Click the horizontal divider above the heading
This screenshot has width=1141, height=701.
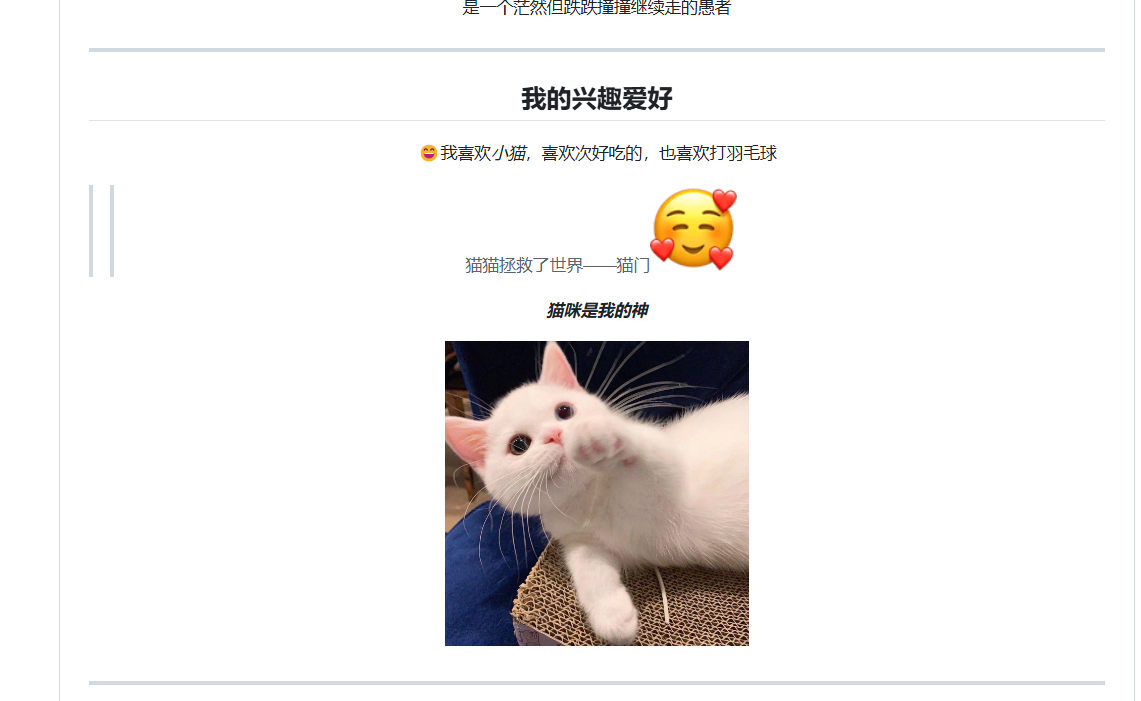pyautogui.click(x=597, y=50)
